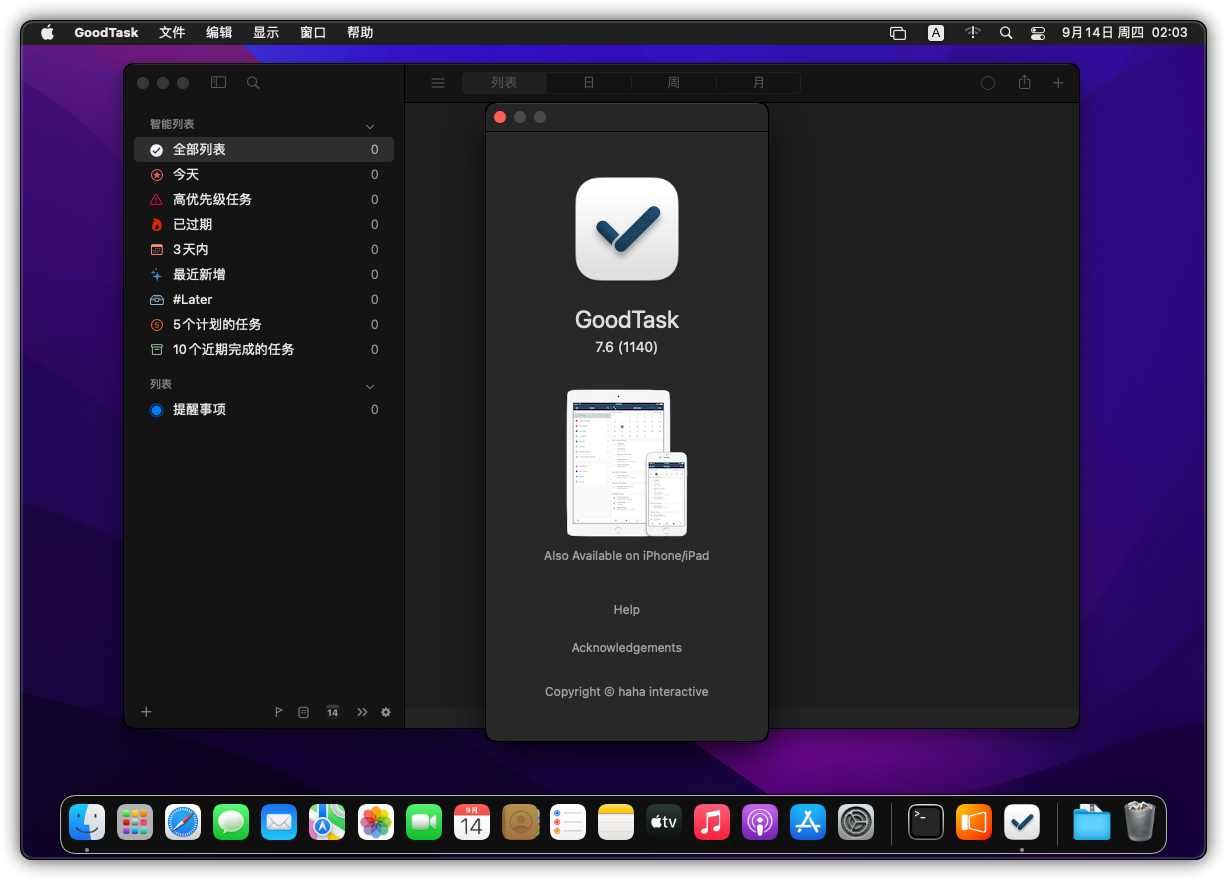Open Terminal from the Dock

[x=926, y=822]
